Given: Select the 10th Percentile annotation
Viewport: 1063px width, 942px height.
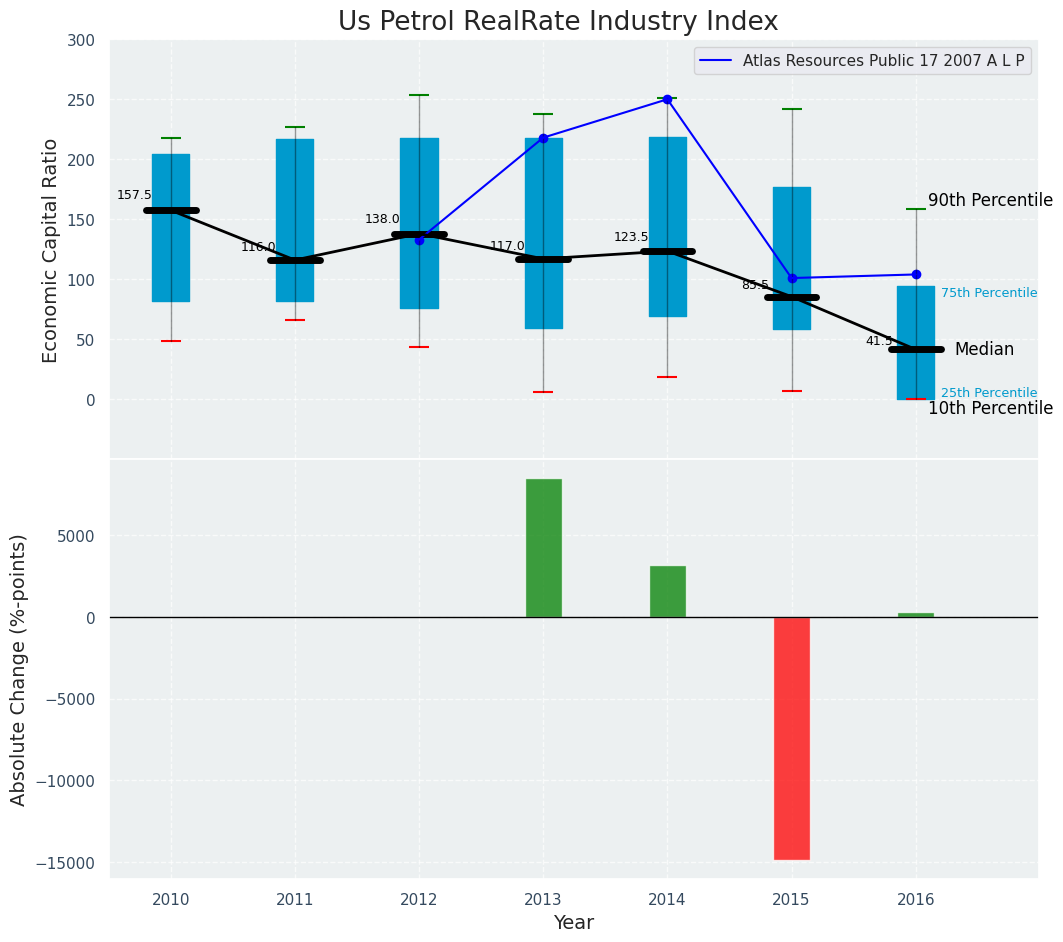Looking at the screenshot, I should [x=989, y=408].
